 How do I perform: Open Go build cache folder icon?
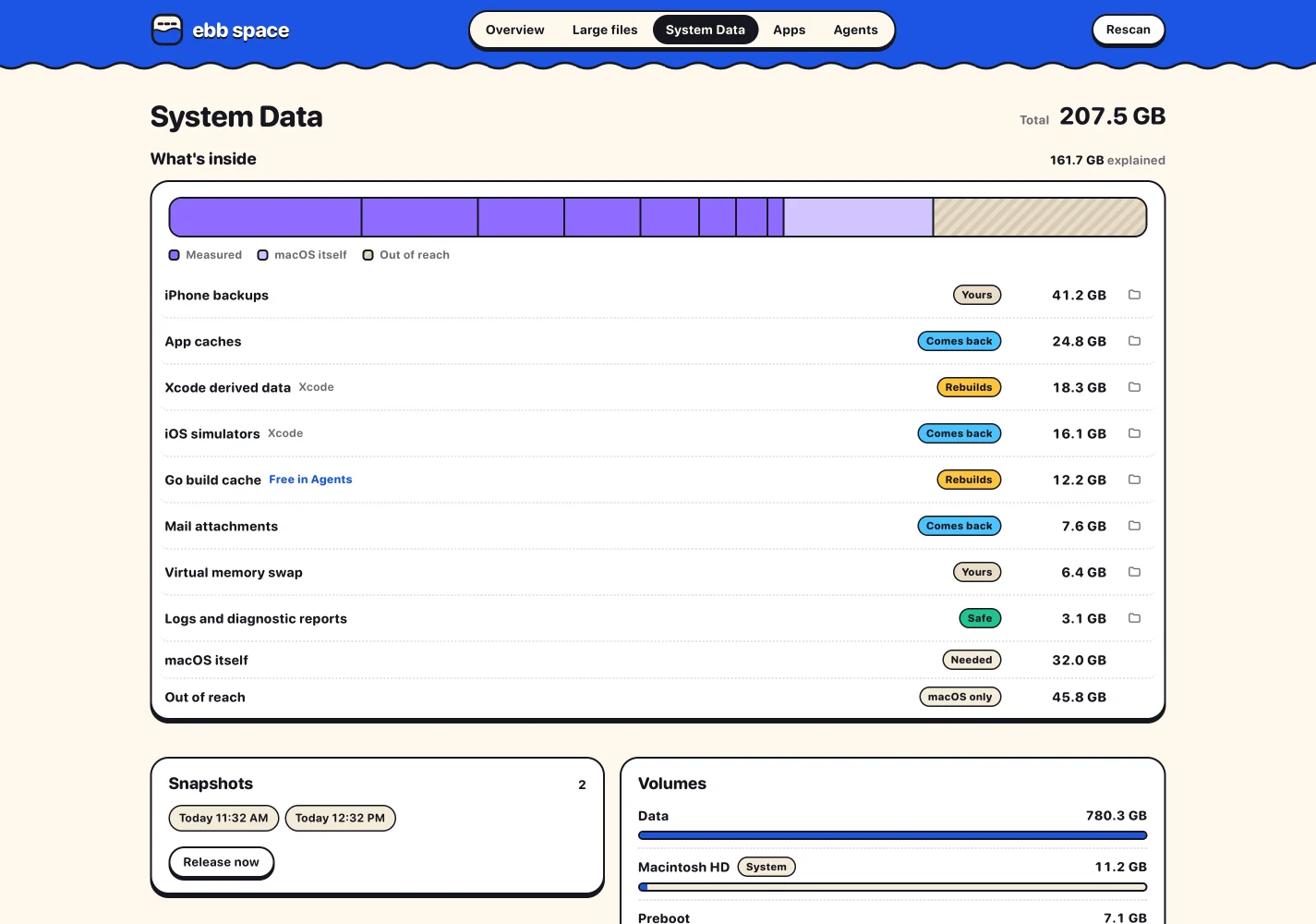1135,480
